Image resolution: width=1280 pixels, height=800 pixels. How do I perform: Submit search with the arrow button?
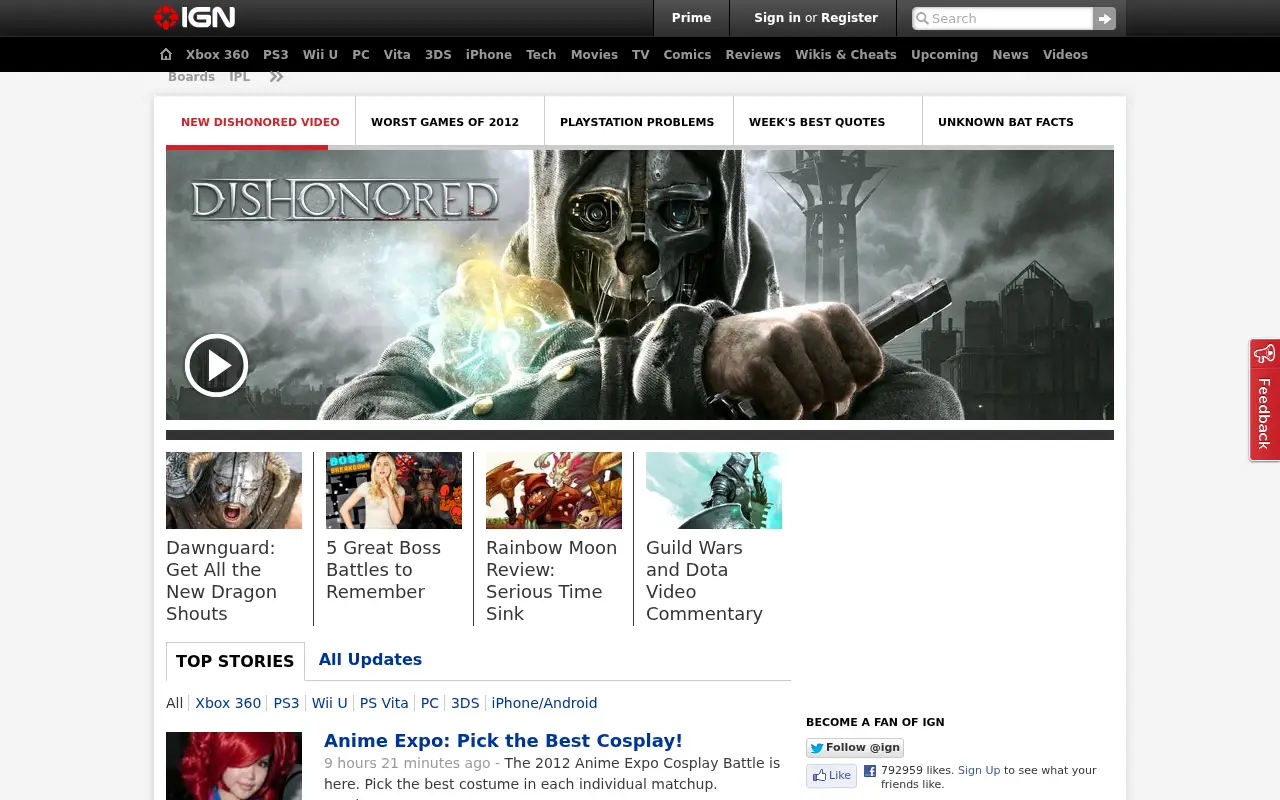[1104, 18]
